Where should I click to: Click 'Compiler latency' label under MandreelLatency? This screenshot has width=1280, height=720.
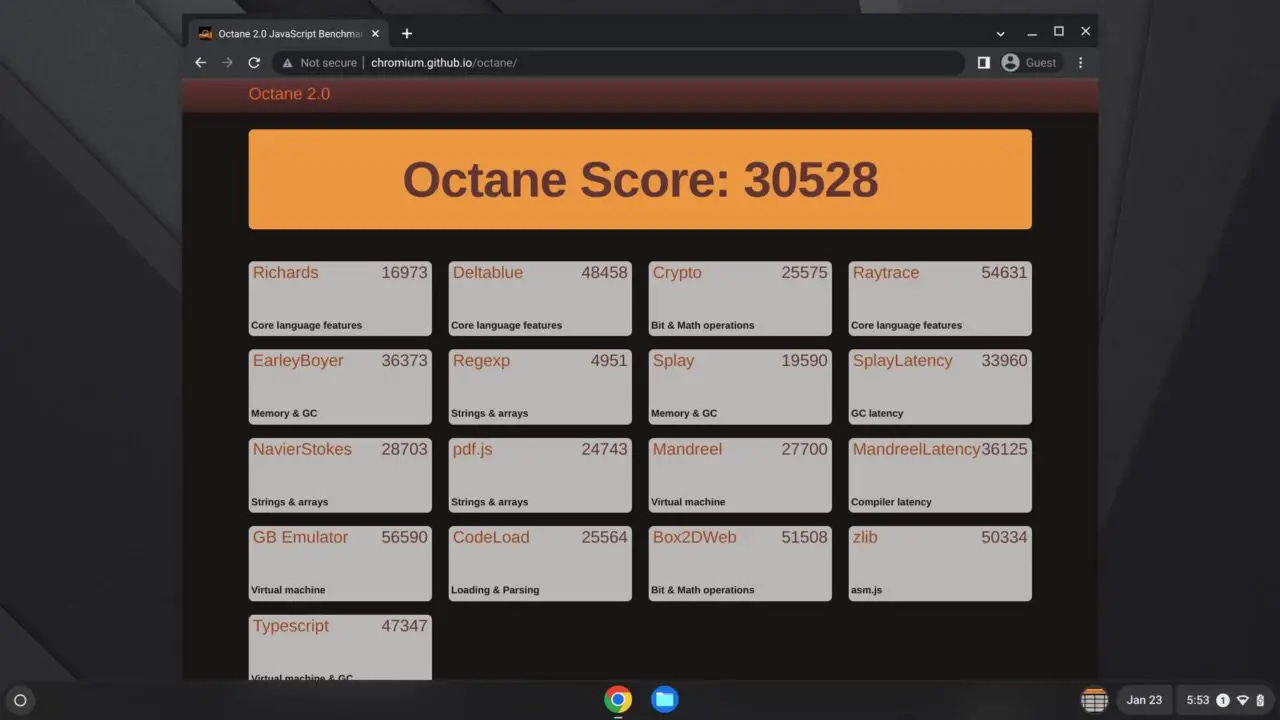pos(891,502)
